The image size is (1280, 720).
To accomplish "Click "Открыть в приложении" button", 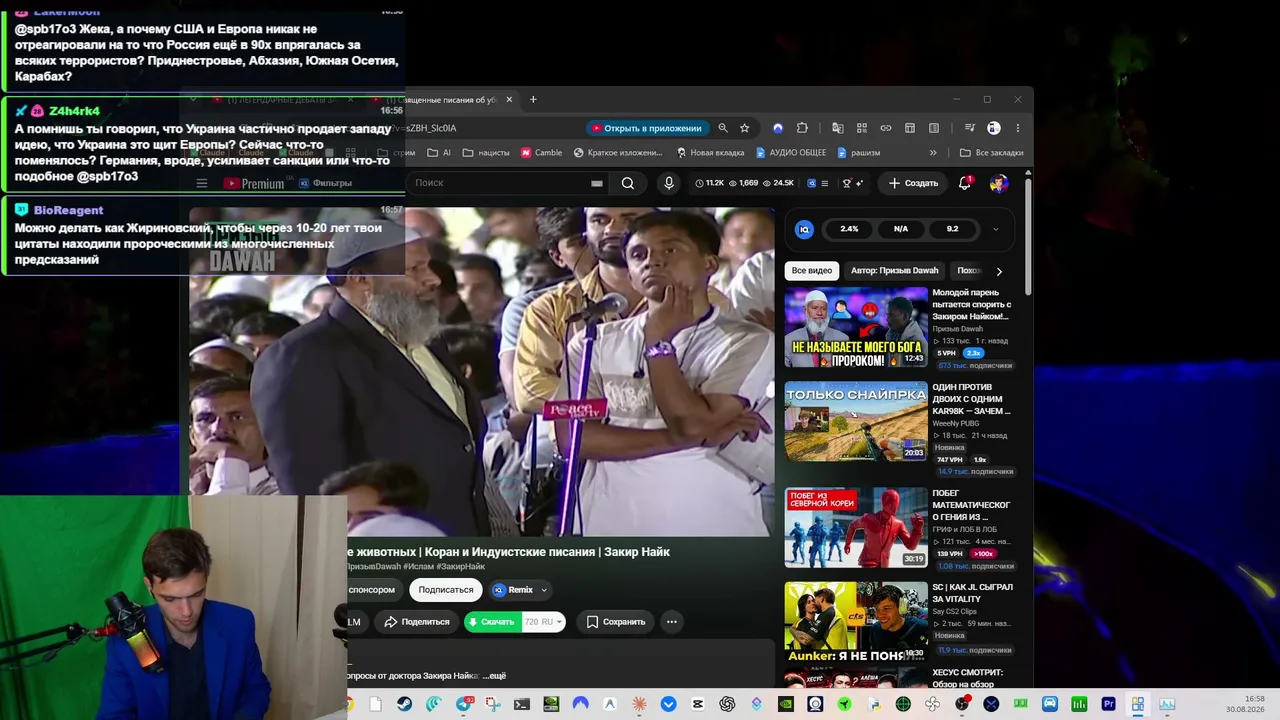I will [x=646, y=128].
